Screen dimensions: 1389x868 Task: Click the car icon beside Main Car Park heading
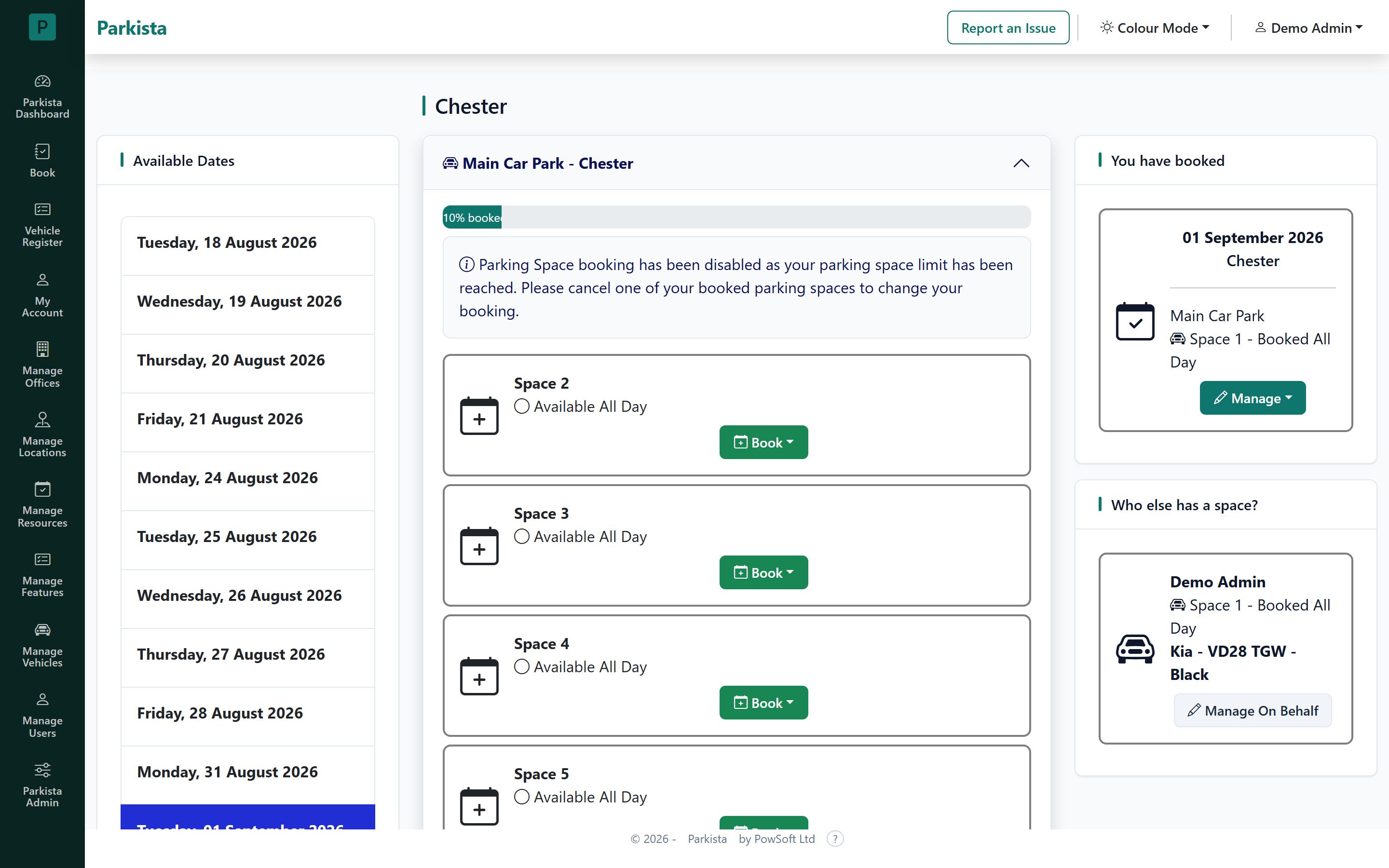coord(450,163)
